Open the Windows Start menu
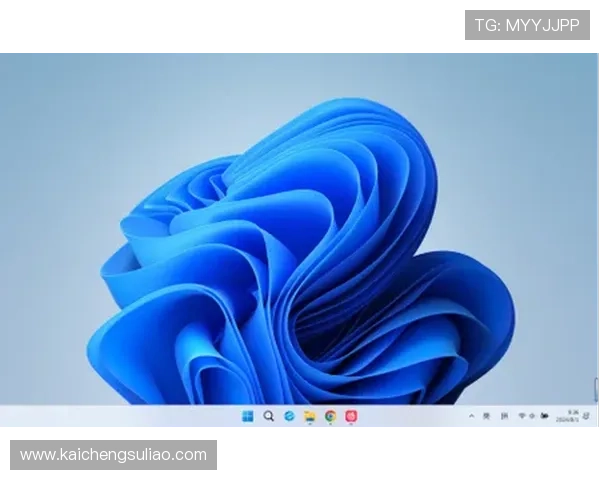The image size is (600, 480). point(247,416)
